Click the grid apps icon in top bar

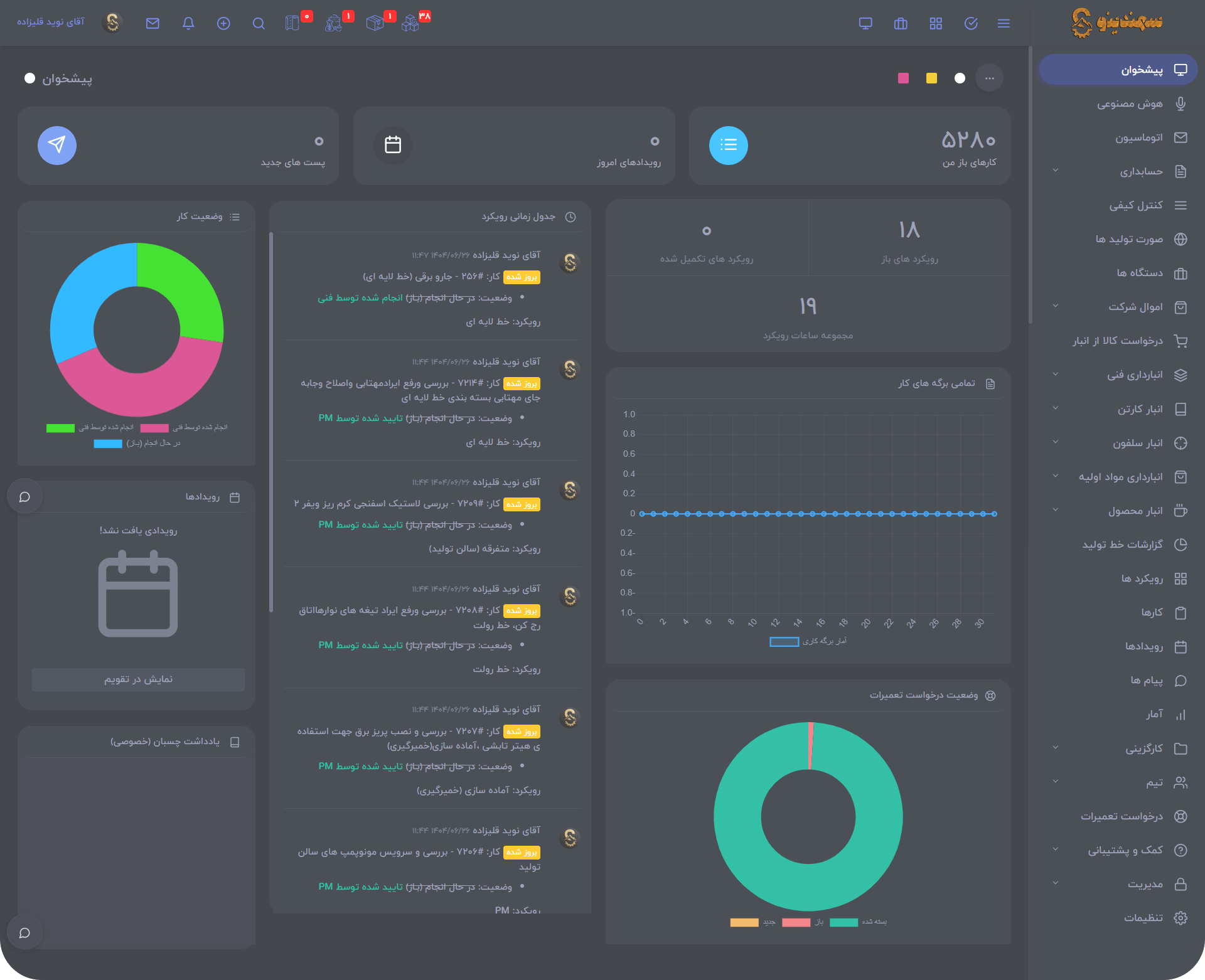tap(936, 23)
